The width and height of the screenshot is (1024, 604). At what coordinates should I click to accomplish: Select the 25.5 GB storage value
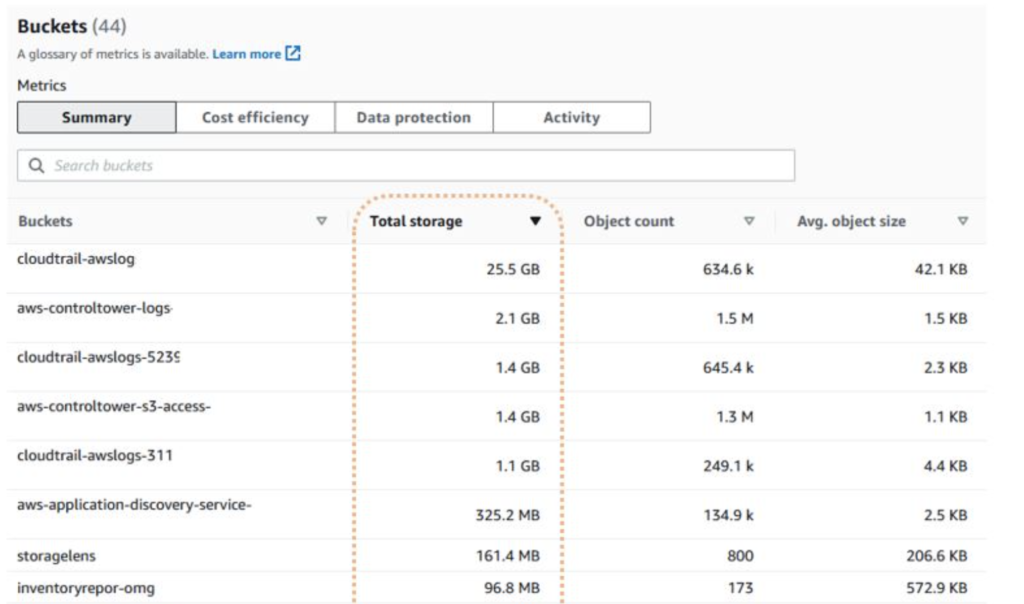coord(513,269)
